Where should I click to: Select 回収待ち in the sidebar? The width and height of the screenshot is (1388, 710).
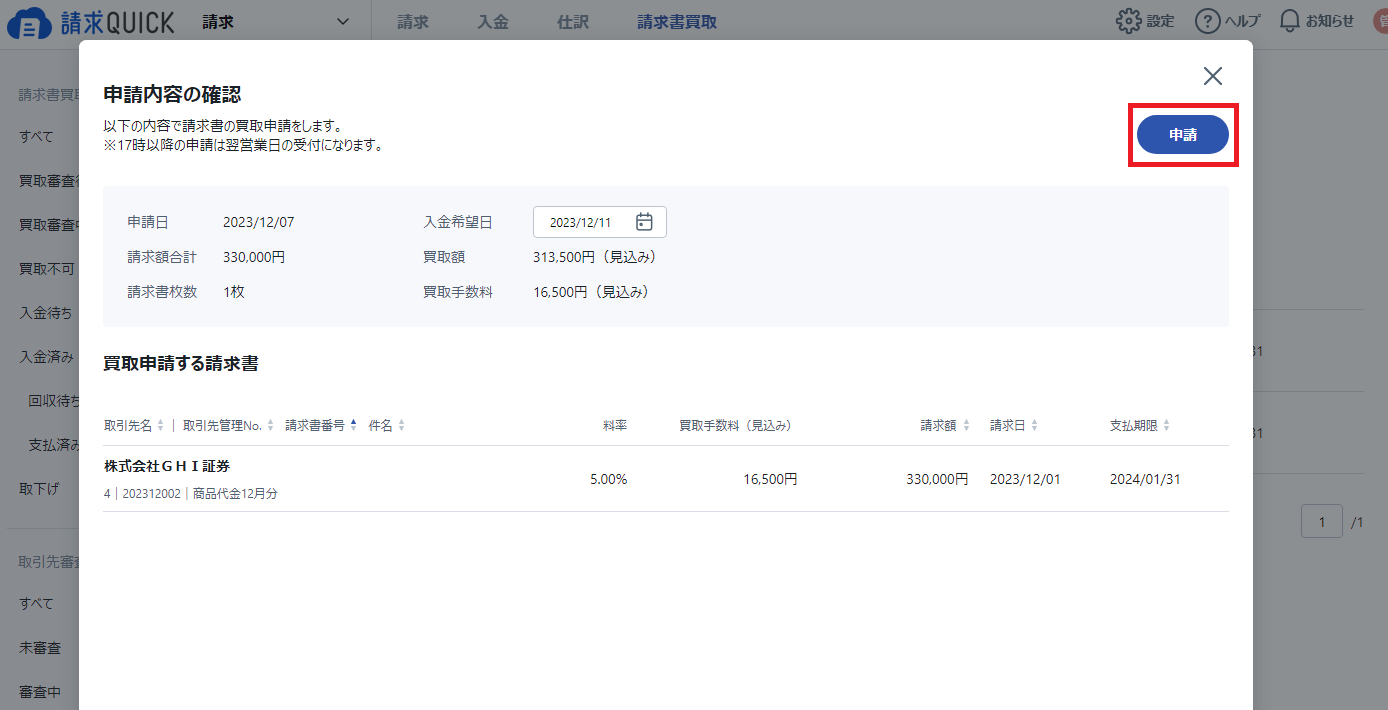[54, 401]
